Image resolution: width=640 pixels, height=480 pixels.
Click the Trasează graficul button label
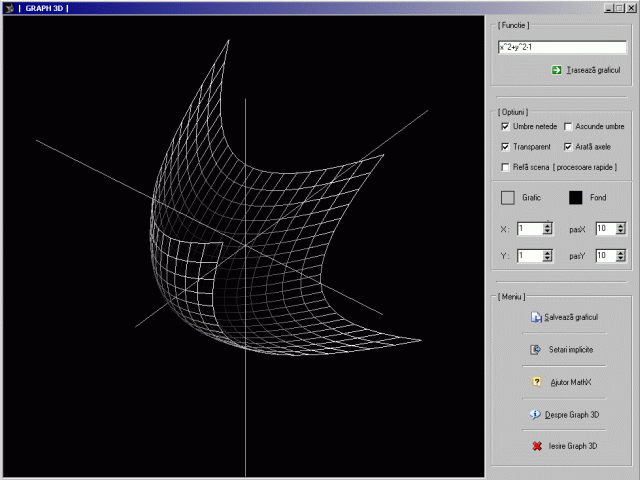pyautogui.click(x=593, y=70)
